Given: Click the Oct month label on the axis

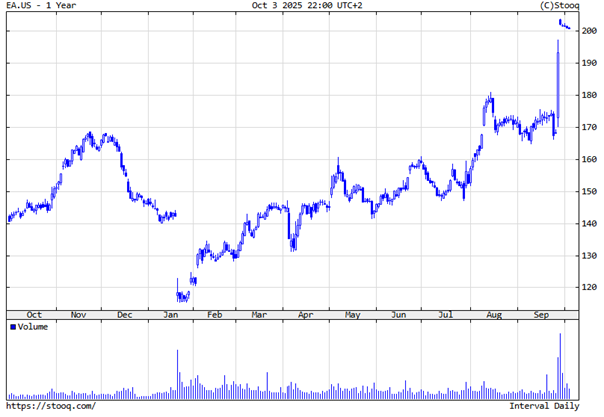Looking at the screenshot, I should [x=34, y=314].
